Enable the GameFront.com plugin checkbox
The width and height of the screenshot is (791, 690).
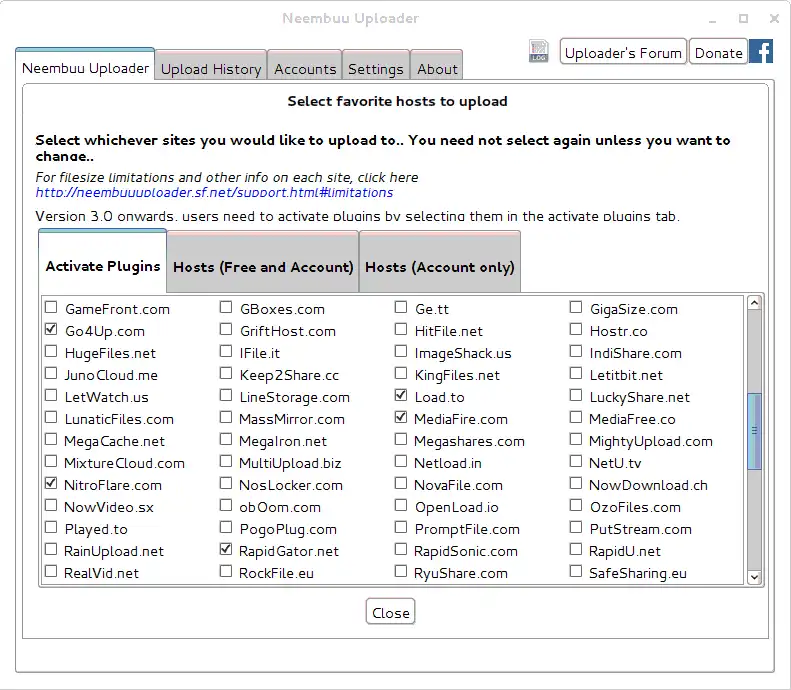(51, 309)
